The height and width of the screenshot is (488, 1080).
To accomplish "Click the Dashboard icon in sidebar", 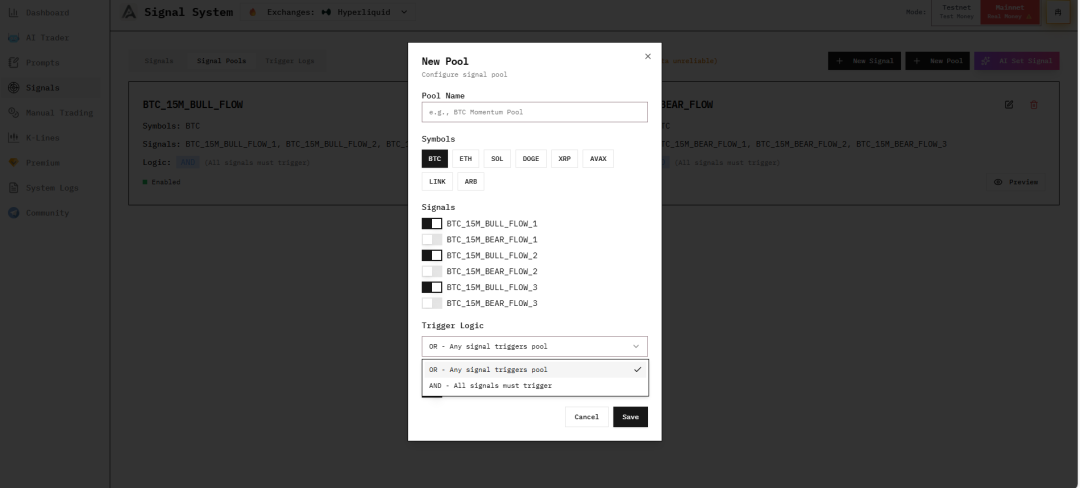I will coord(14,12).
